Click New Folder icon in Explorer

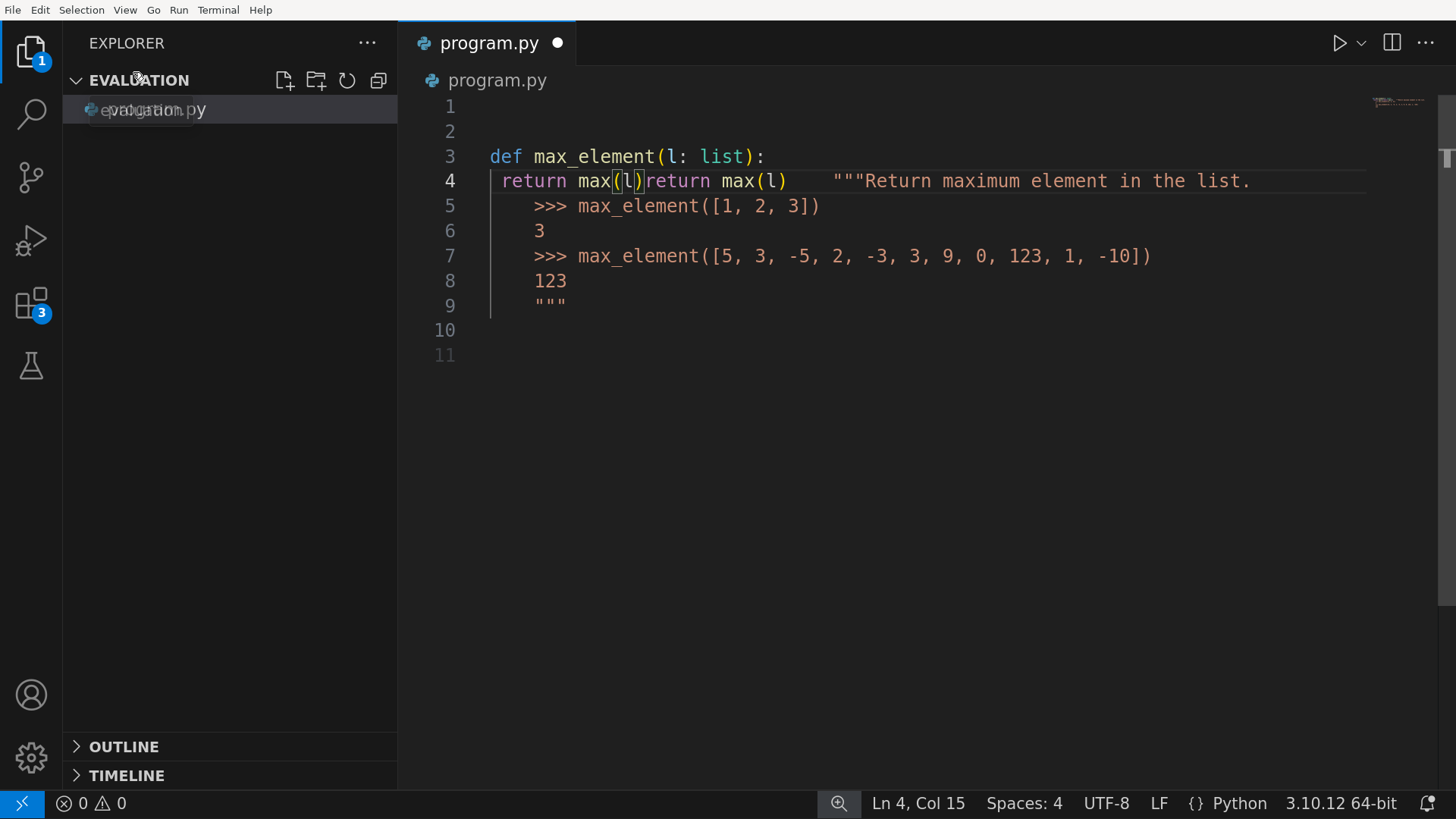pyautogui.click(x=315, y=80)
